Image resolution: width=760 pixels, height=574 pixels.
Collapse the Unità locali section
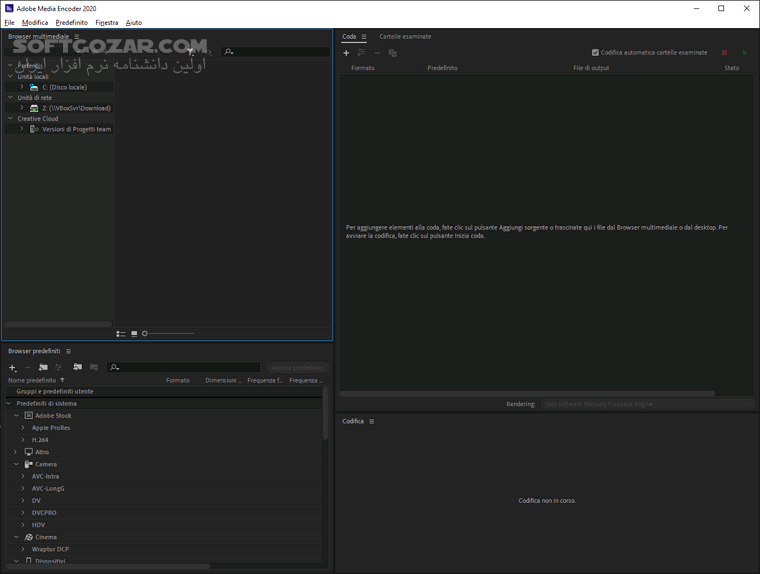tap(11, 76)
